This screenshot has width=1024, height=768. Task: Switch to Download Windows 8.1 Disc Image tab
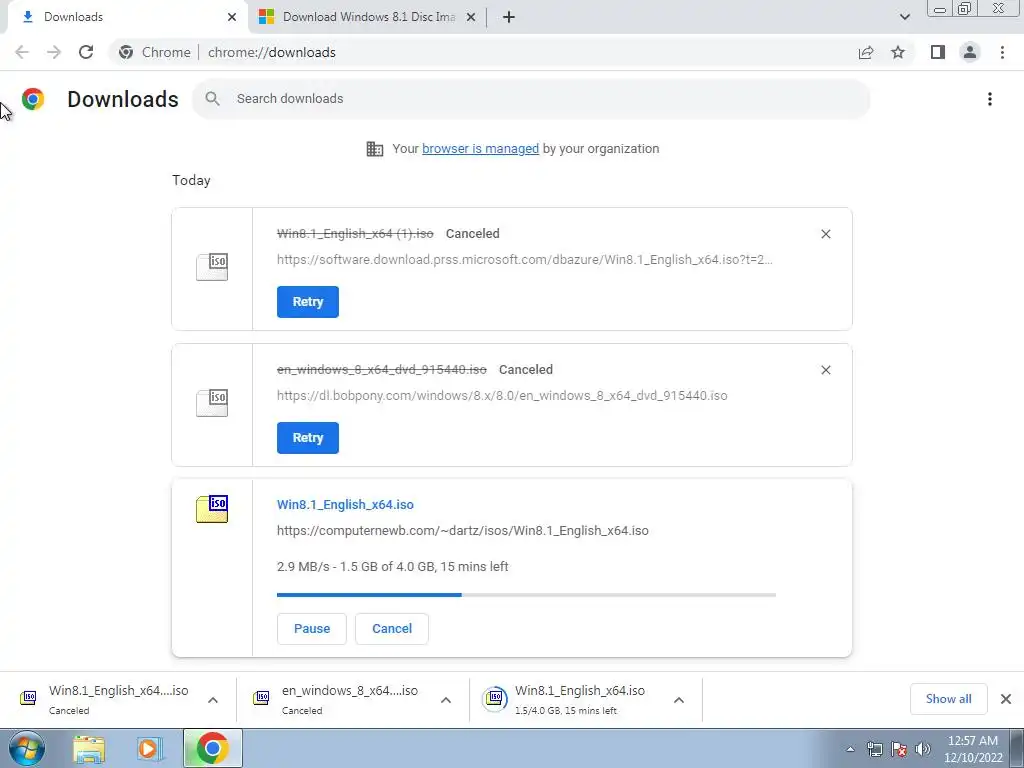coord(368,17)
